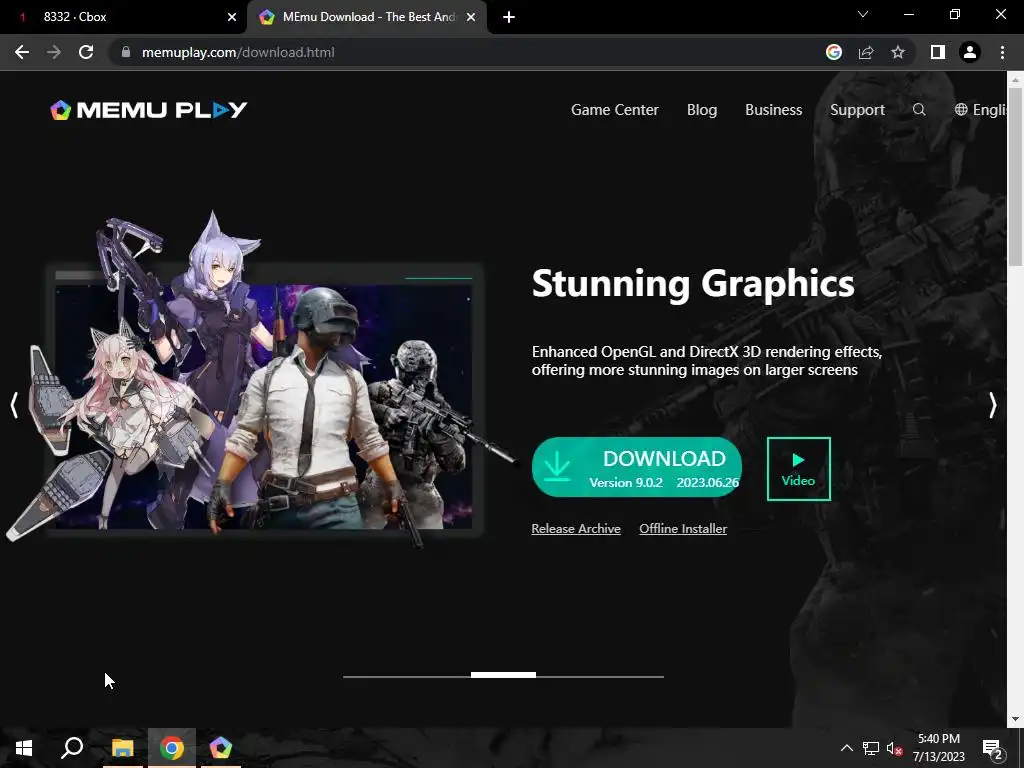Switch to the 8332 Cbox tab

(123, 17)
